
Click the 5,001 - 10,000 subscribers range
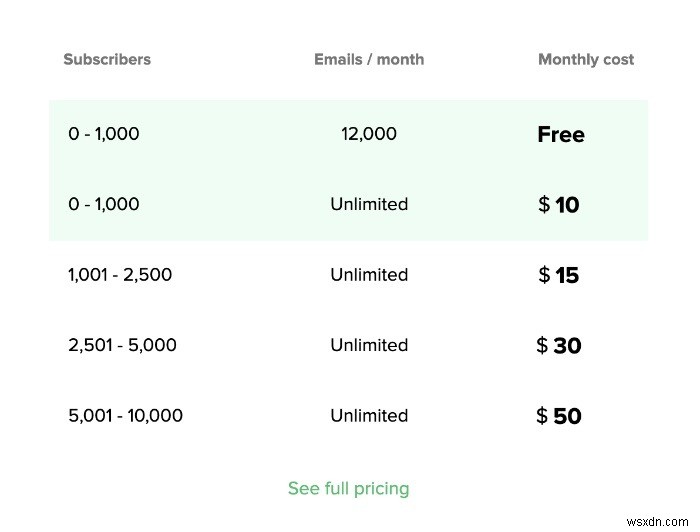[x=125, y=416]
